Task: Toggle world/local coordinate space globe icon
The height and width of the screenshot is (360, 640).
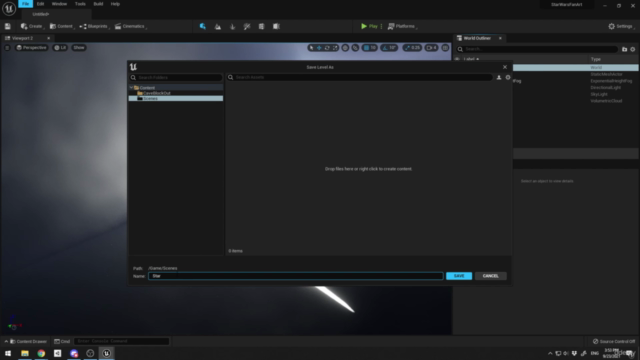Action: point(345,48)
